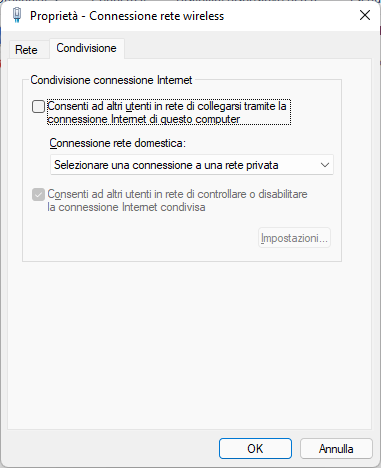Open the Connessione rete domestica combo box
381x468 pixels.
click(x=192, y=165)
